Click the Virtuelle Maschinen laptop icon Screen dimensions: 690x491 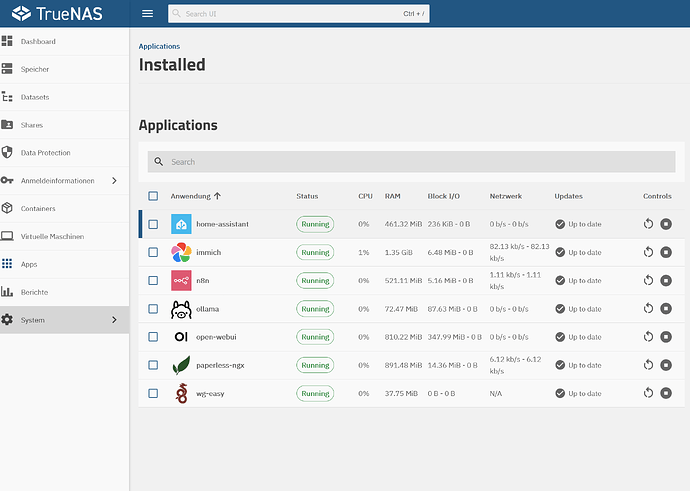coord(7,236)
